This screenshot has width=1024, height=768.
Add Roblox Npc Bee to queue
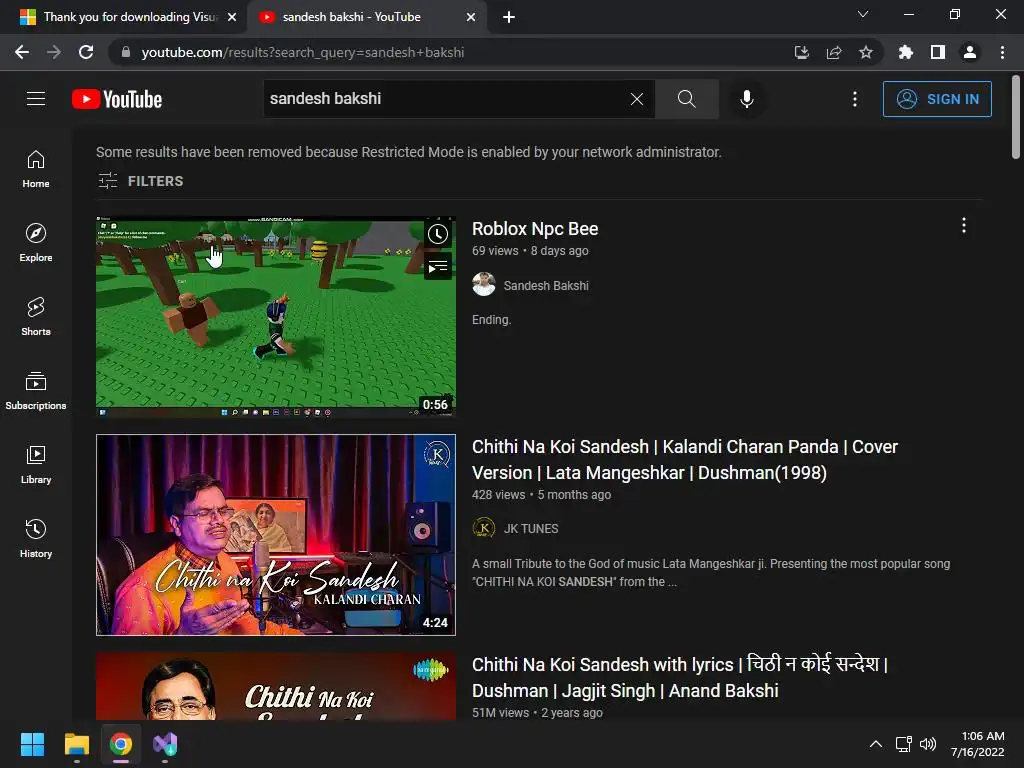438,266
